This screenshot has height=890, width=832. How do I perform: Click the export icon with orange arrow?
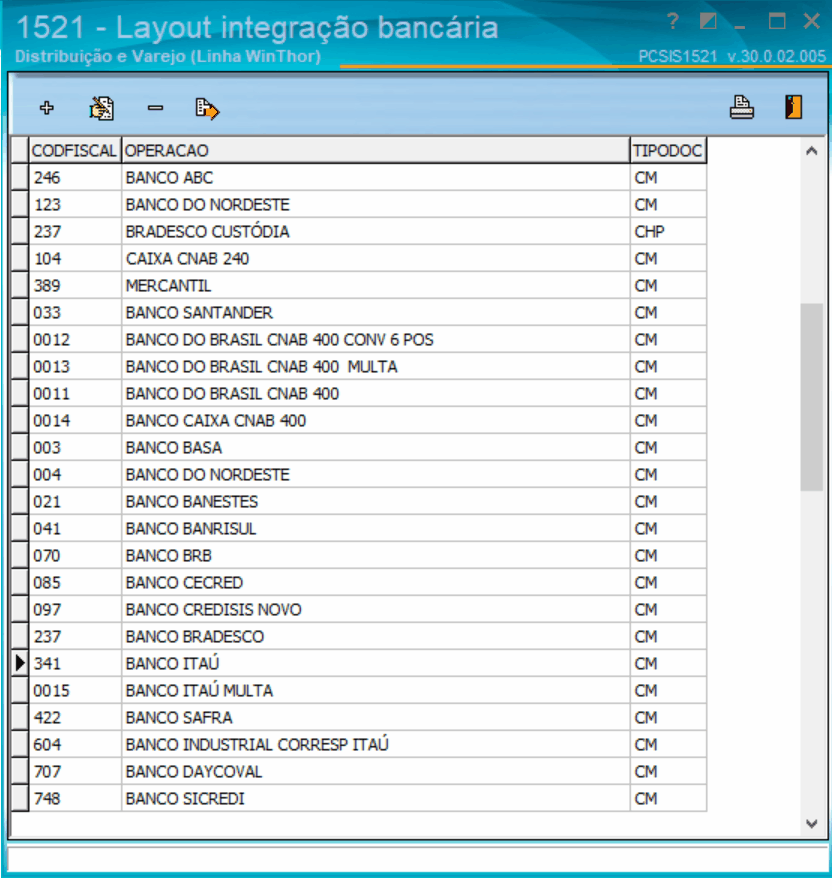coord(207,108)
